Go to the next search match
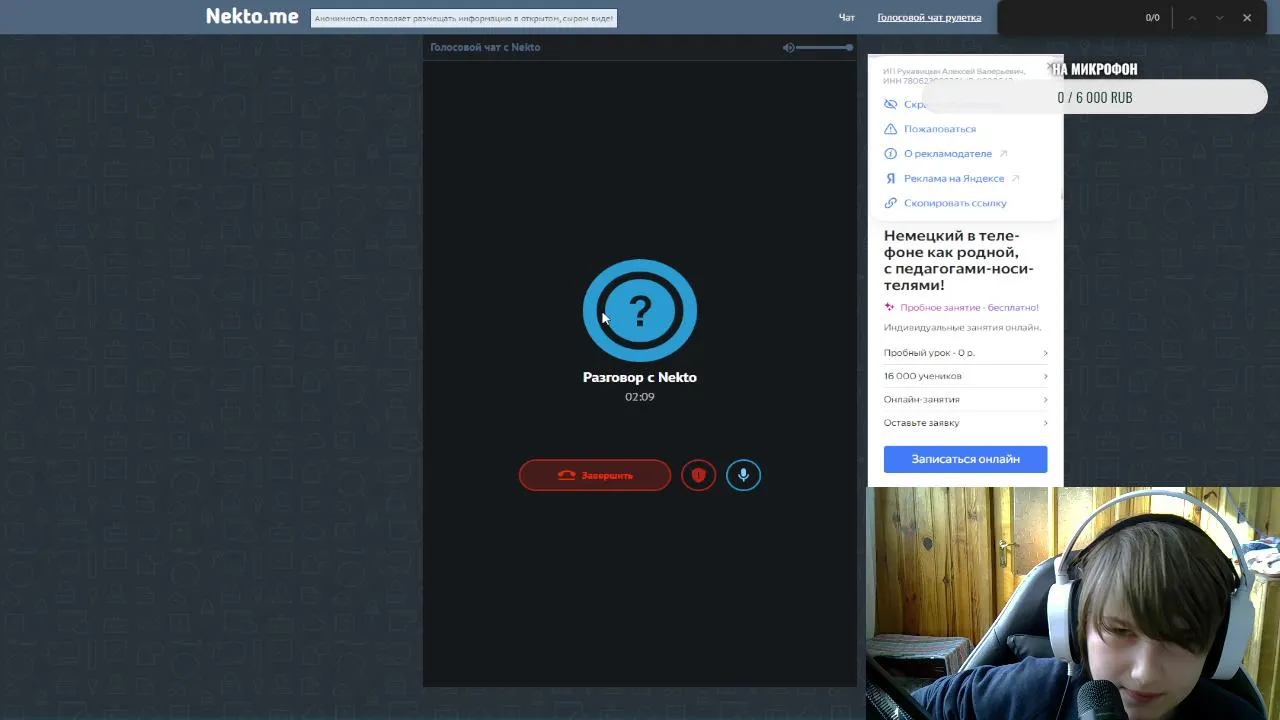 [1219, 18]
